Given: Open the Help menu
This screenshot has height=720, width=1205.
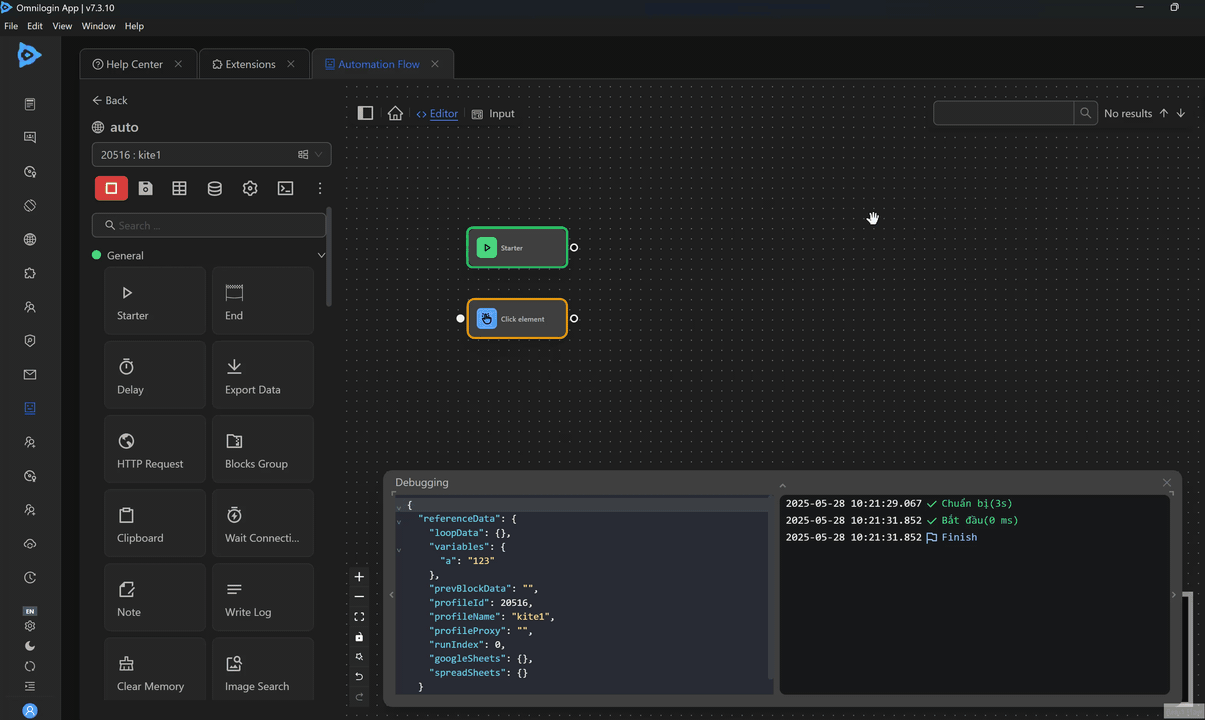Looking at the screenshot, I should click(x=134, y=26).
